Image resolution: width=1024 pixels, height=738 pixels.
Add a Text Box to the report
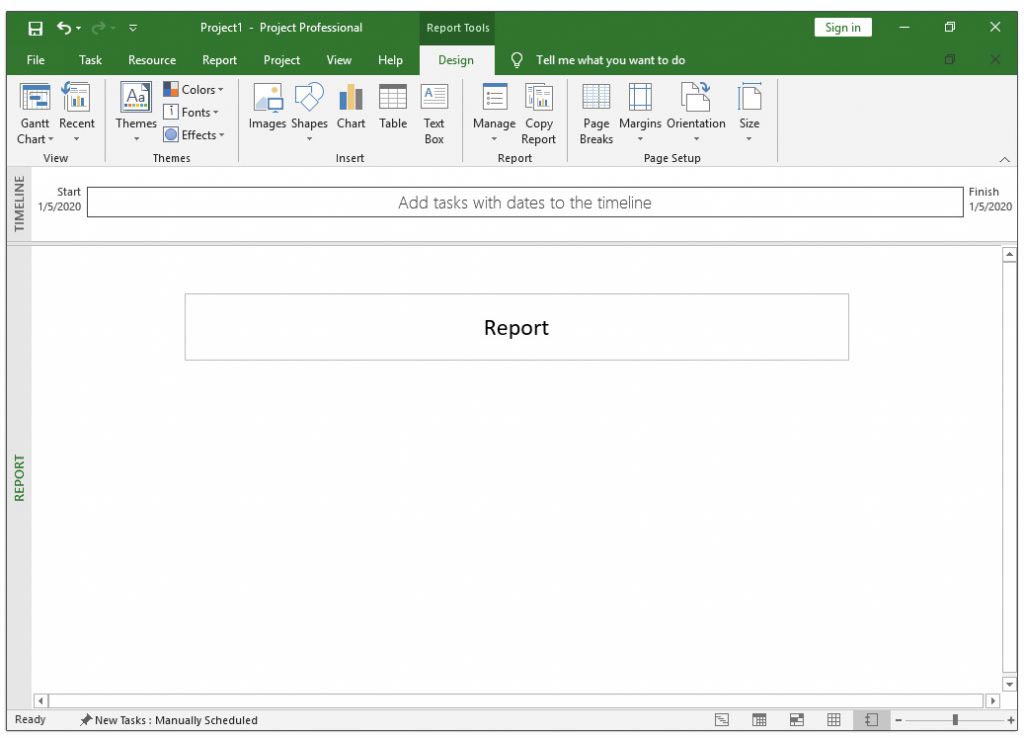(x=434, y=113)
